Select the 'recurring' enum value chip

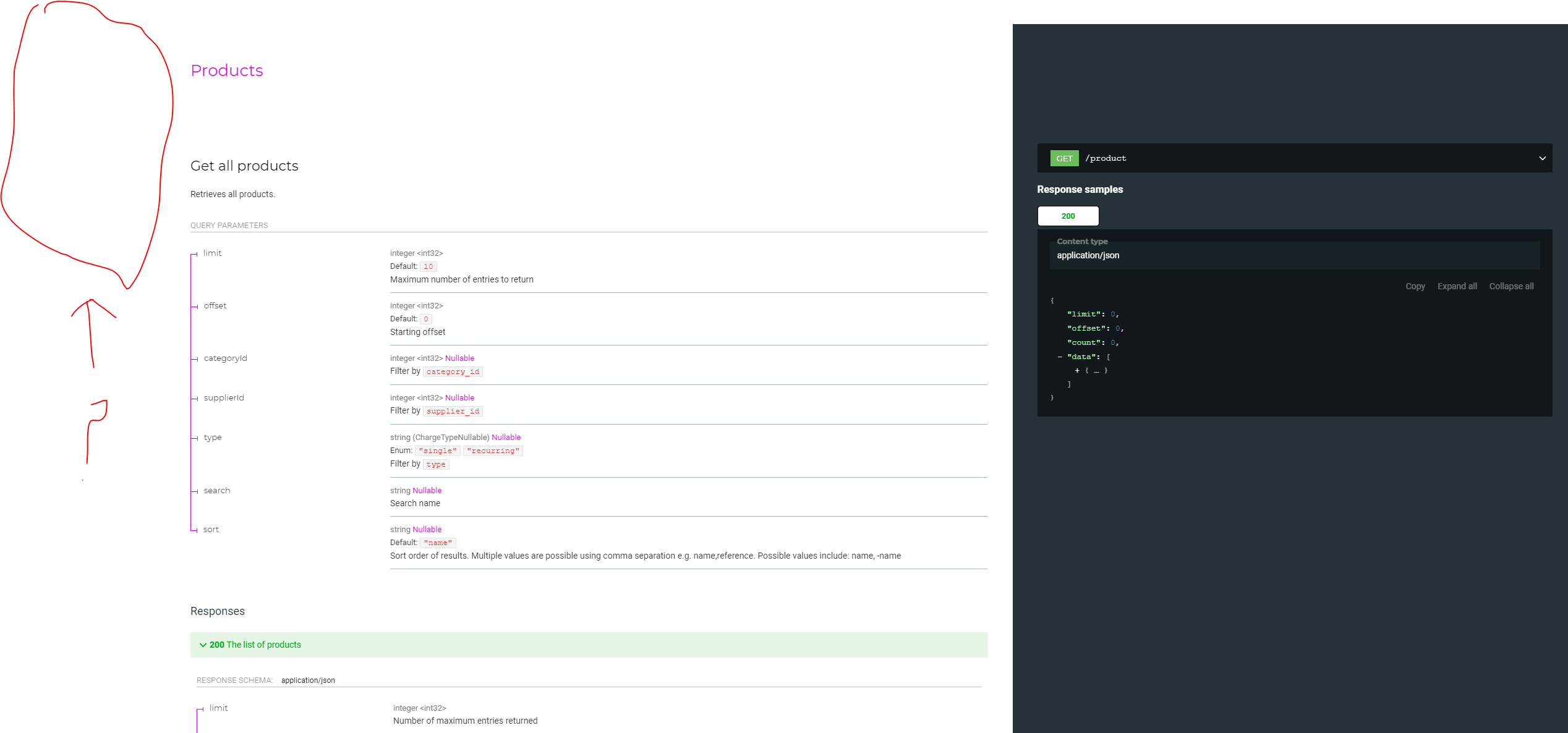coord(493,451)
